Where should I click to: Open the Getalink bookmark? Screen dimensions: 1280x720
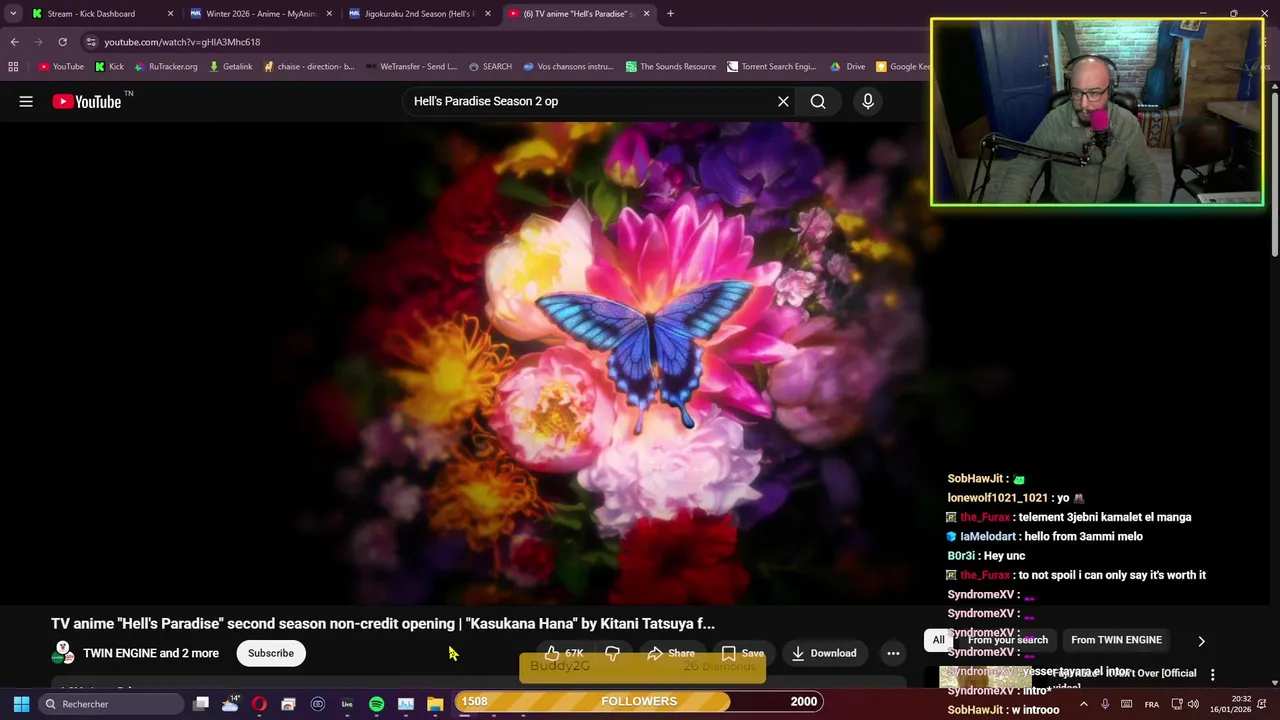(x=231, y=67)
